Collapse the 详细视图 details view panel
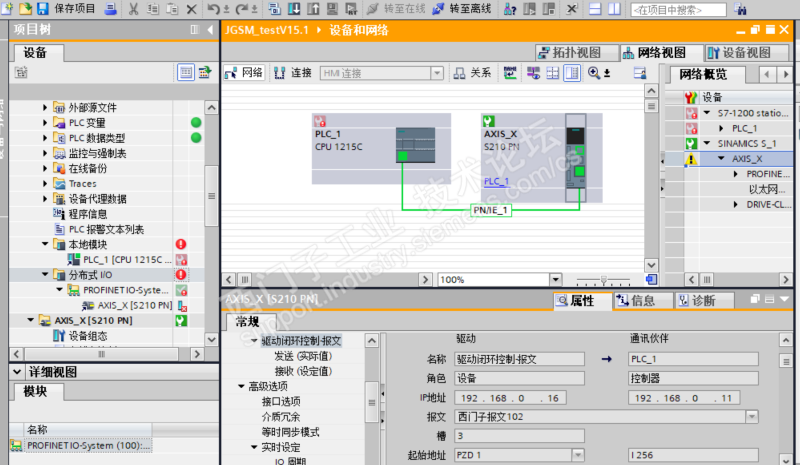800x465 pixels. (17, 372)
